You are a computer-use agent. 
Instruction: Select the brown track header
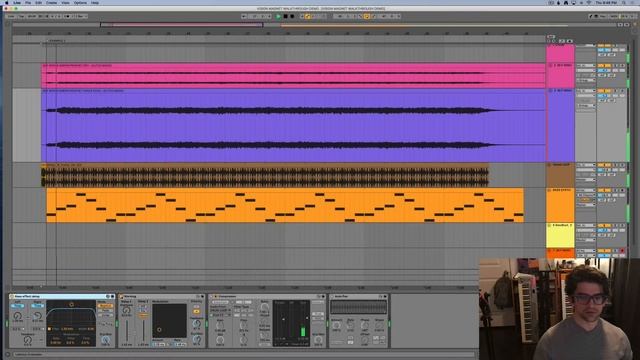[560, 175]
